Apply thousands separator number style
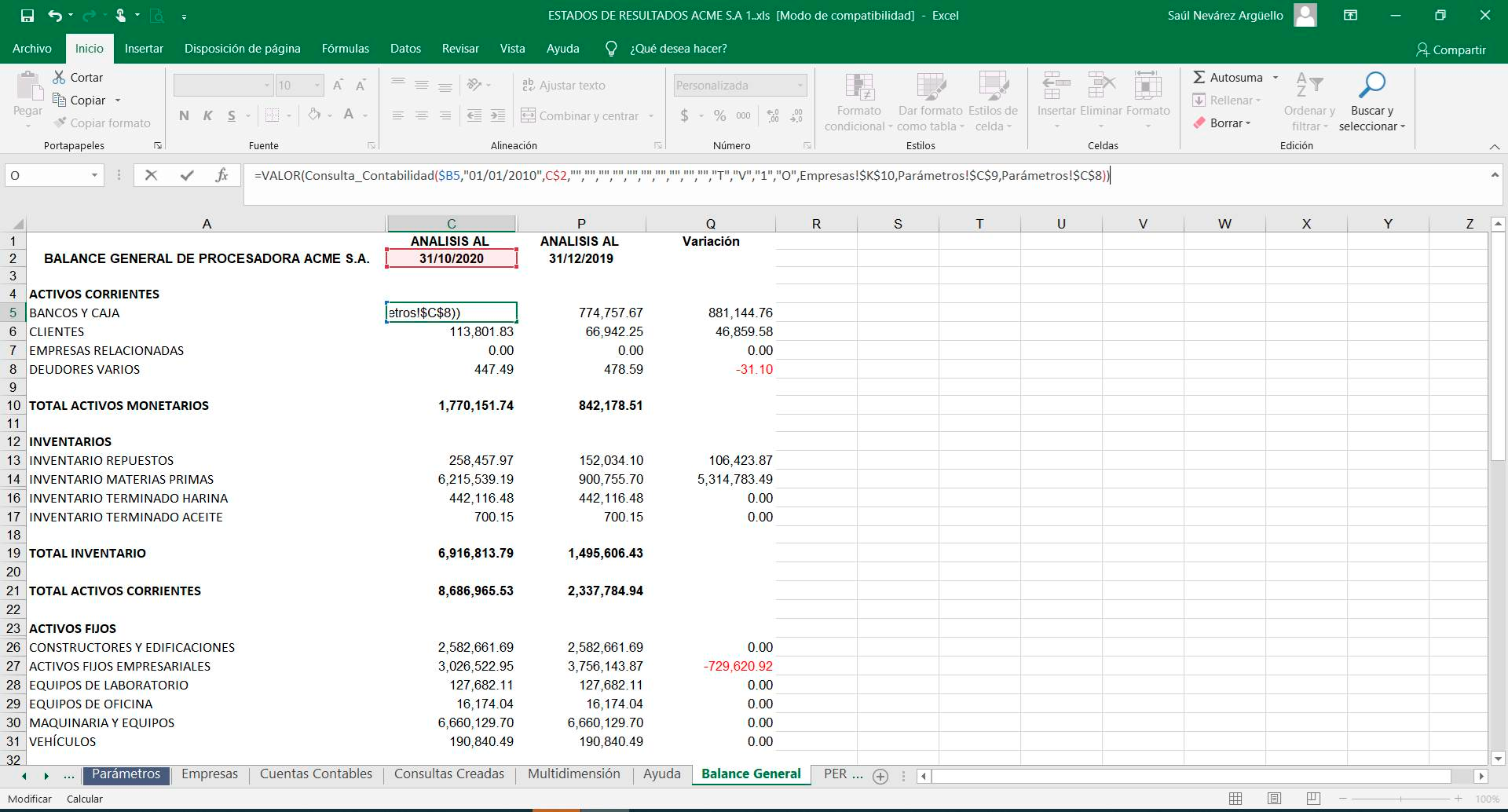 pos(743,116)
